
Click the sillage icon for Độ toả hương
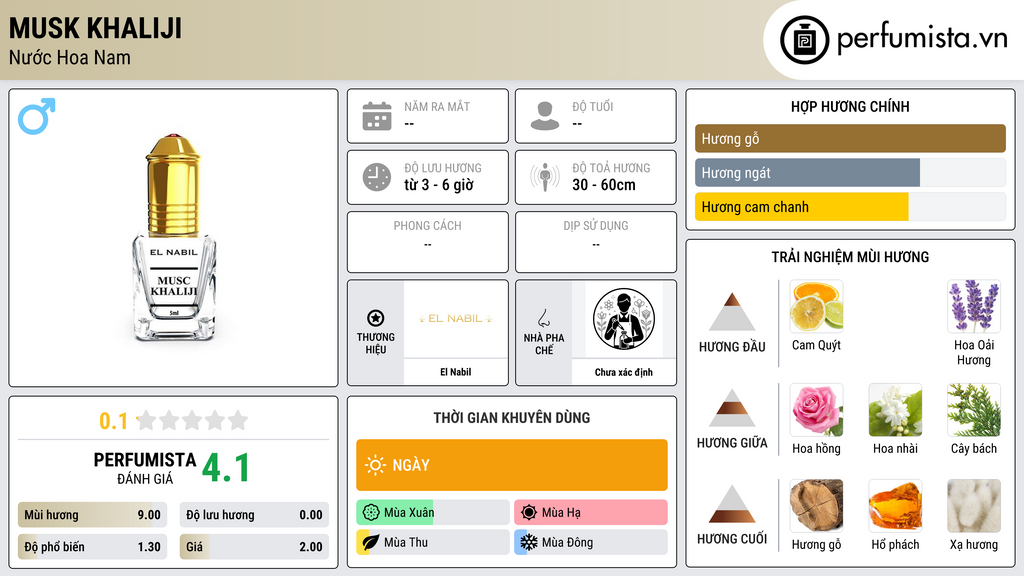coord(545,177)
